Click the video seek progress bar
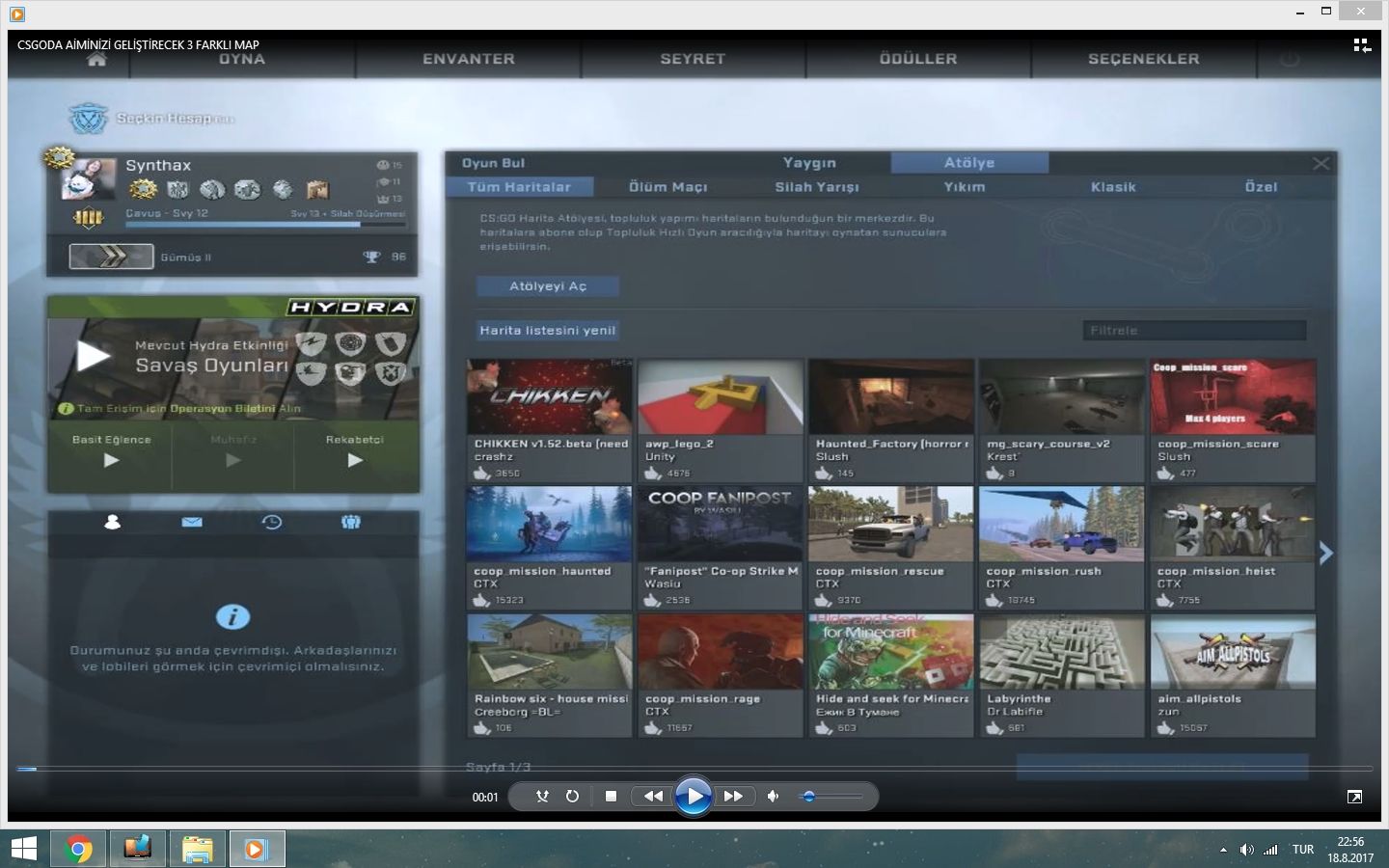1389x868 pixels. coord(694,769)
